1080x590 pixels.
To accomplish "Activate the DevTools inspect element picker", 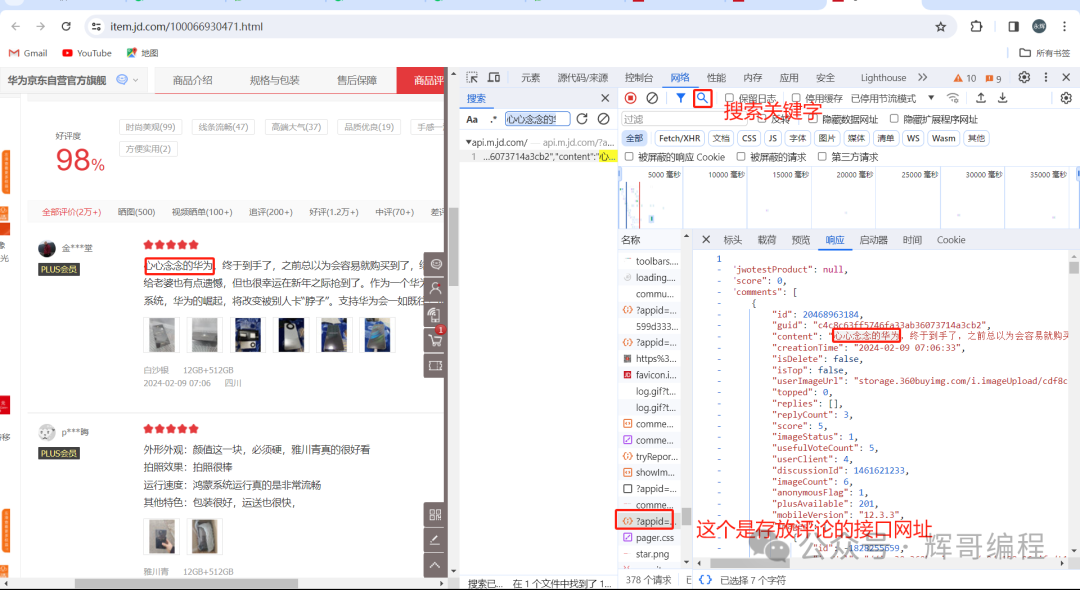I will (472, 77).
